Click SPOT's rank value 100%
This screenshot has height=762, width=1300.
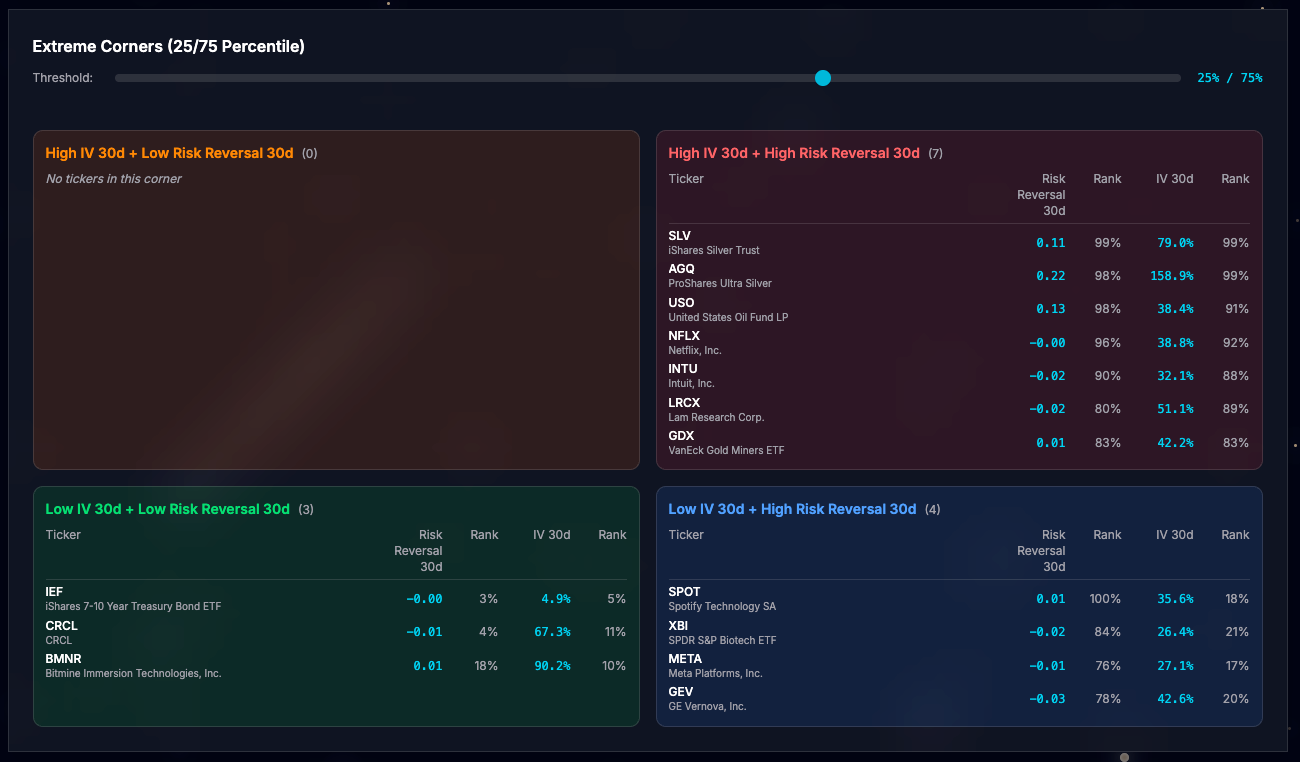coord(1105,599)
